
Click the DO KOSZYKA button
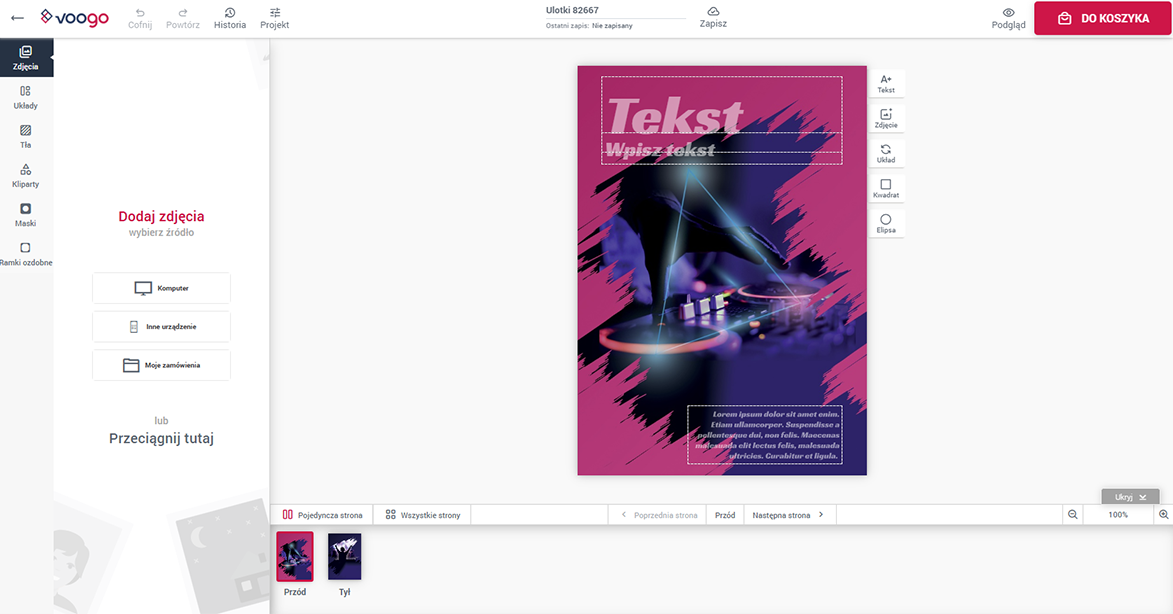1103,18
